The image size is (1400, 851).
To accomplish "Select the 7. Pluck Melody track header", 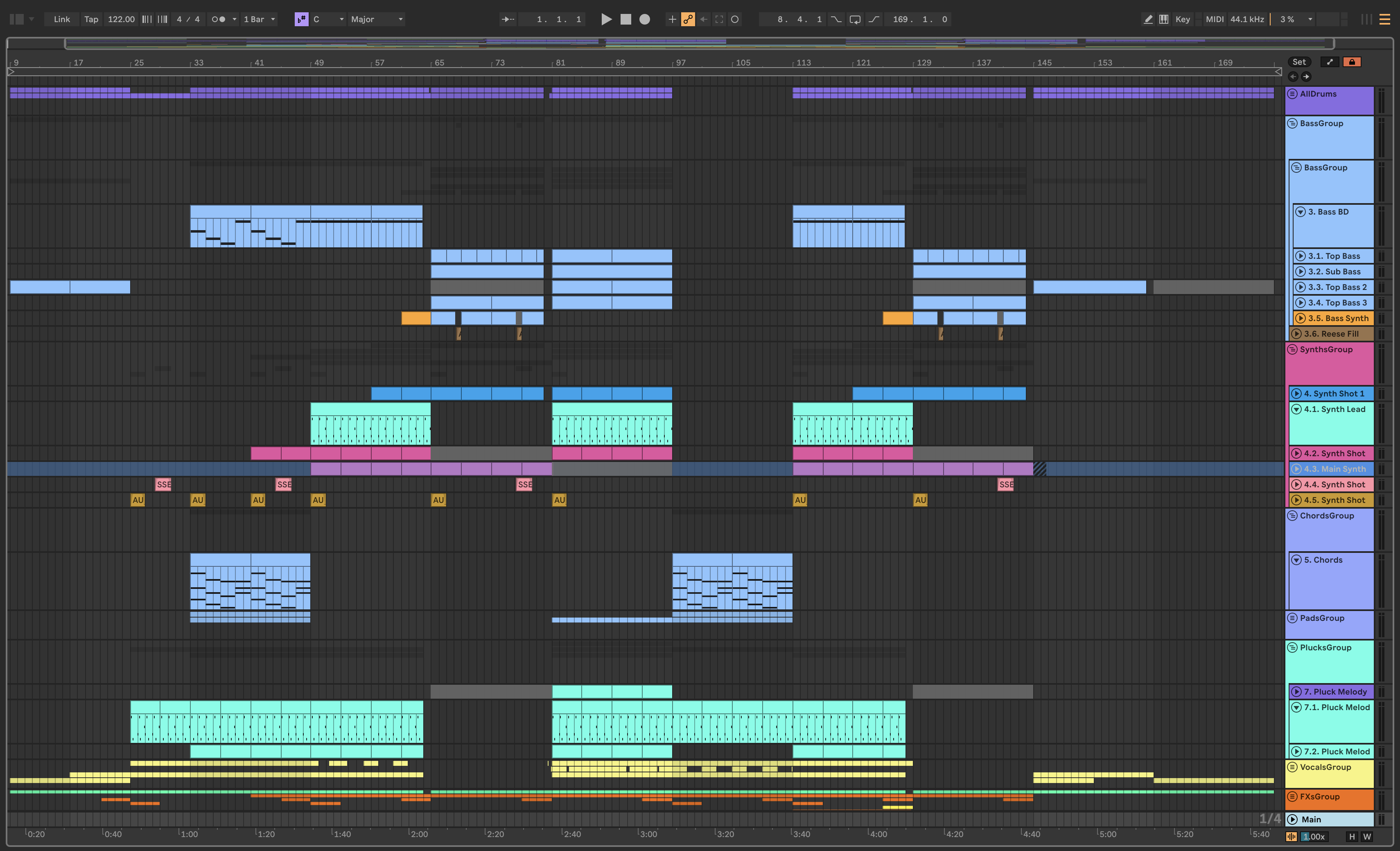I will click(x=1331, y=692).
